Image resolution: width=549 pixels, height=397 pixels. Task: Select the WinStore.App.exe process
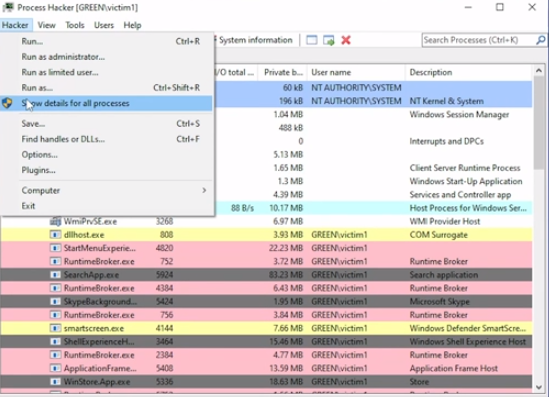(266, 382)
